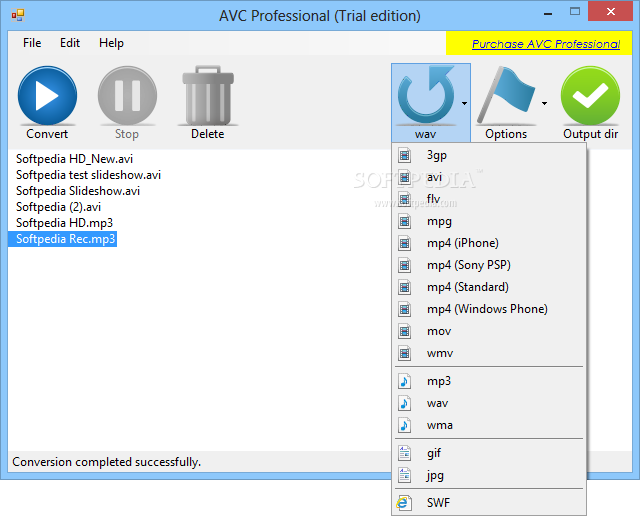Minimize the AVC Professional window
This screenshot has height=516, width=640.
(548, 14)
